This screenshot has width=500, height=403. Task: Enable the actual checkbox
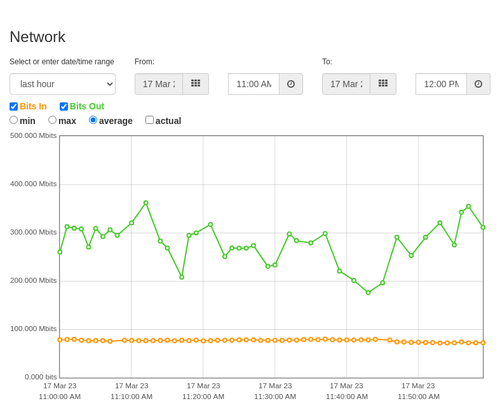tap(149, 120)
